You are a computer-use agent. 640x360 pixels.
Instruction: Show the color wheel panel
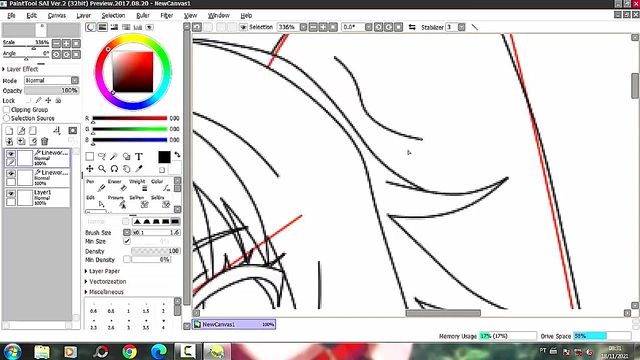(x=90, y=27)
